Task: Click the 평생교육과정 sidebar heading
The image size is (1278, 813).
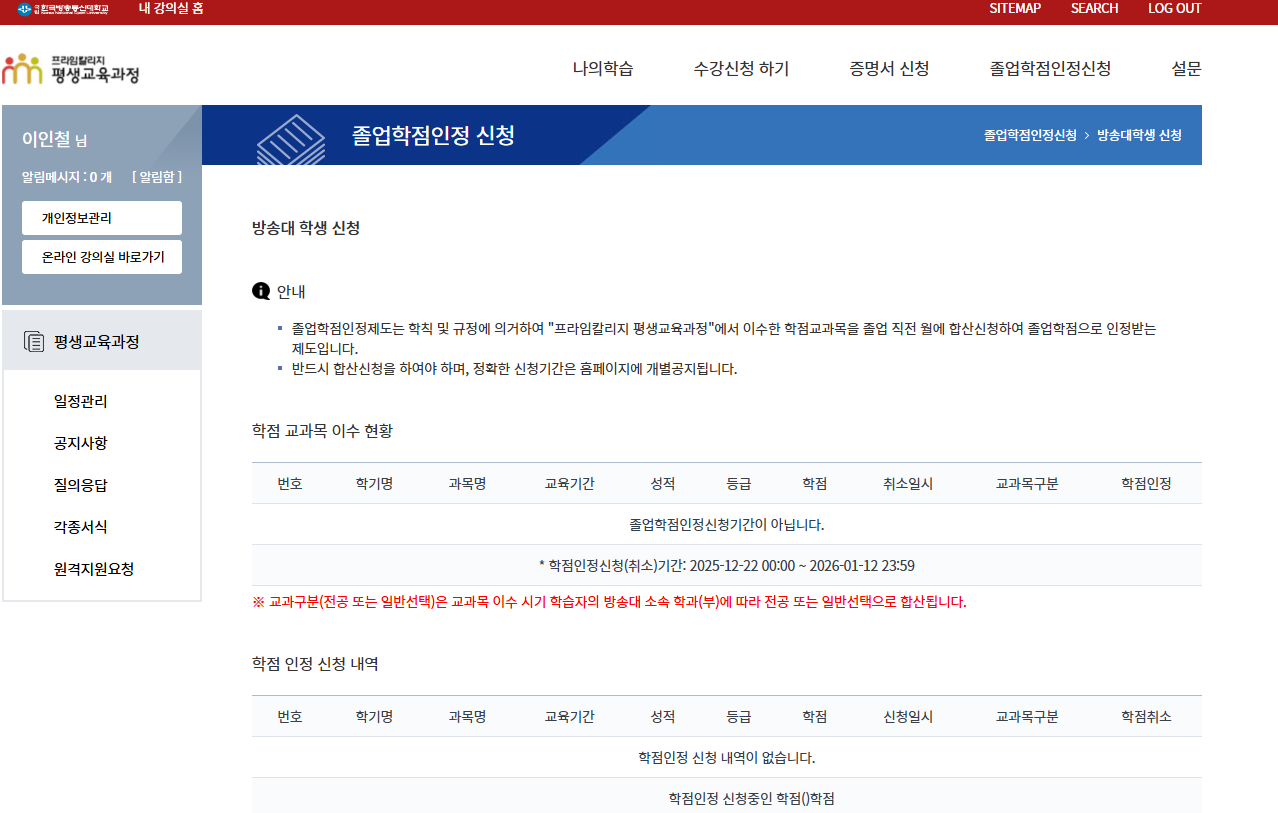Action: click(x=97, y=342)
